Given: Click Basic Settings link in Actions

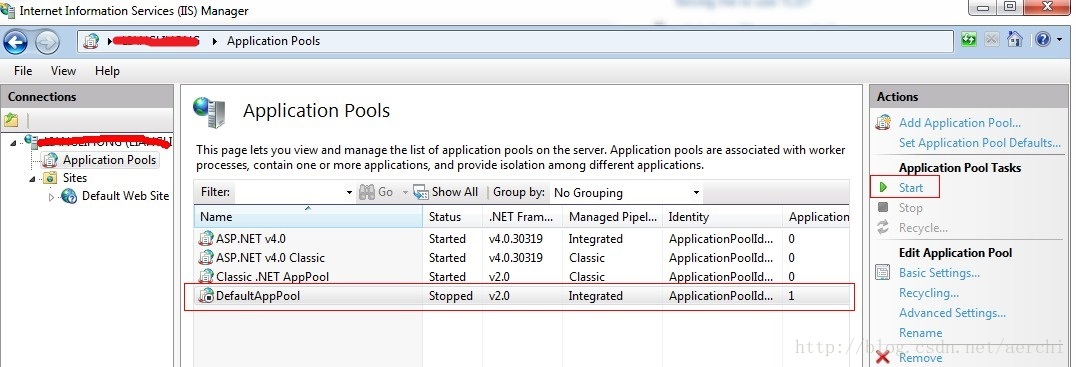Looking at the screenshot, I should (939, 273).
